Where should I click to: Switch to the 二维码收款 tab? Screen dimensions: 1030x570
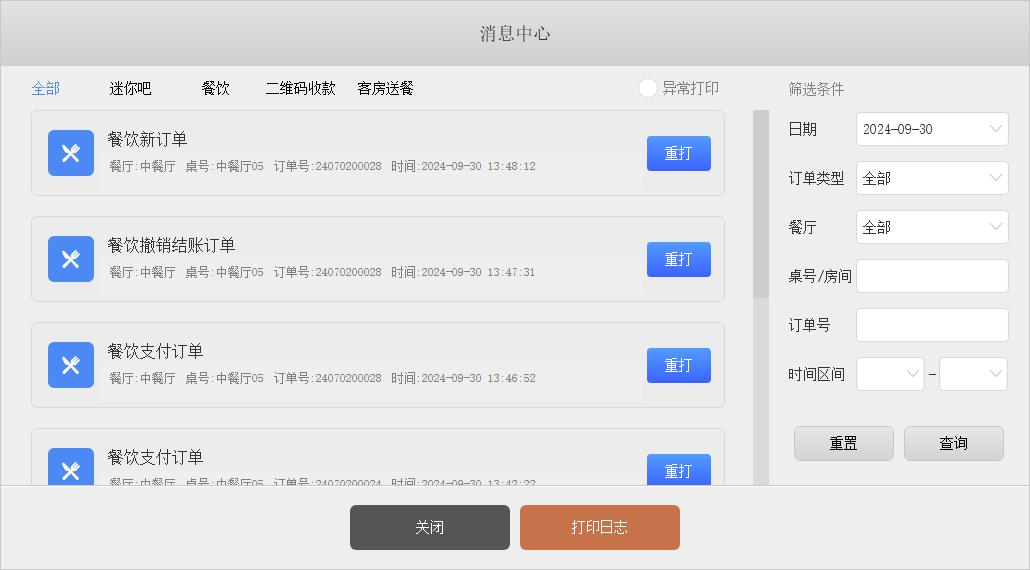[300, 88]
